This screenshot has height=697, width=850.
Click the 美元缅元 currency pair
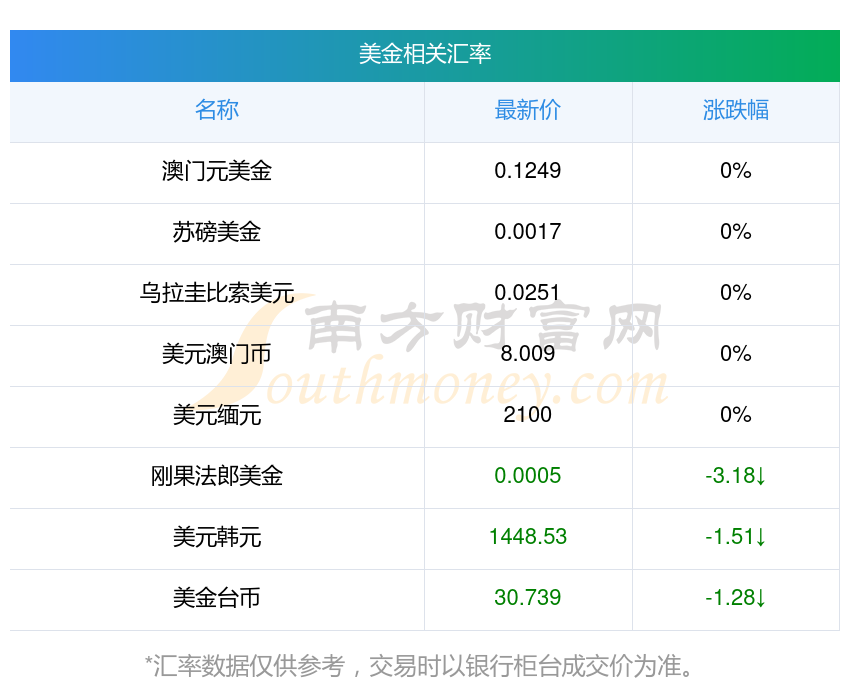tap(217, 415)
